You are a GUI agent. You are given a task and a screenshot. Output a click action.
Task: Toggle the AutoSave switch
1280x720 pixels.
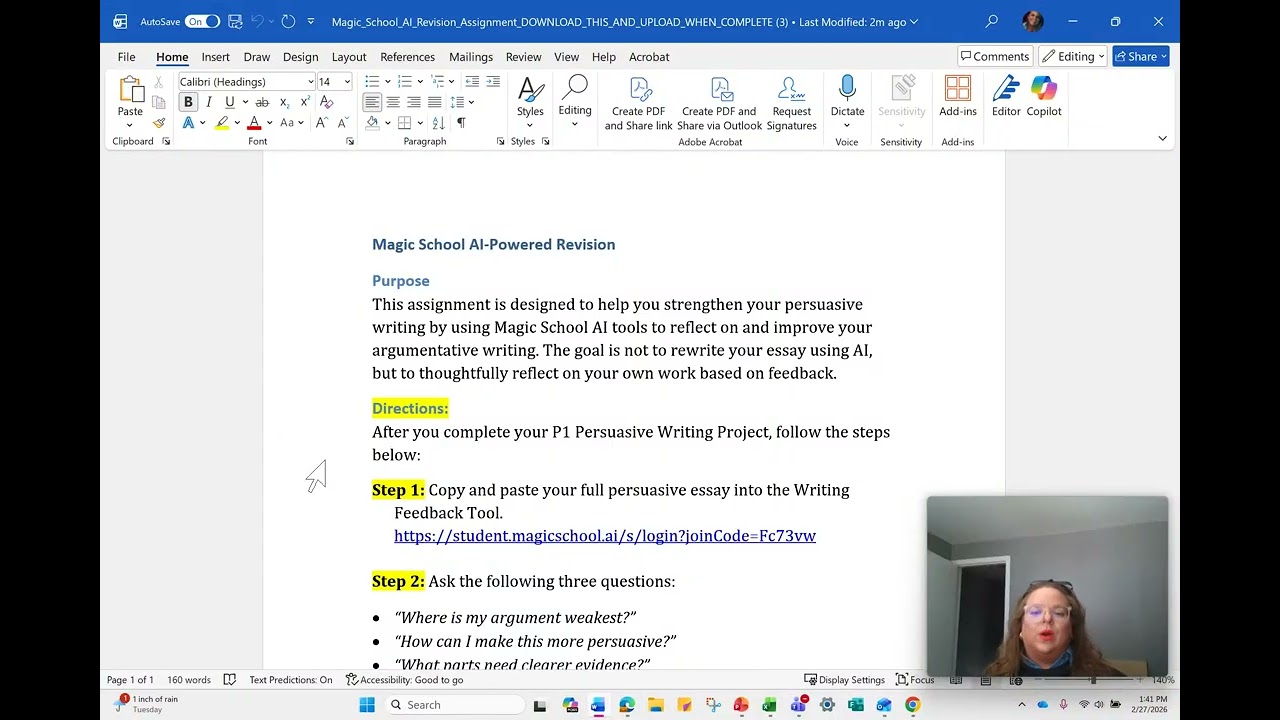202,21
